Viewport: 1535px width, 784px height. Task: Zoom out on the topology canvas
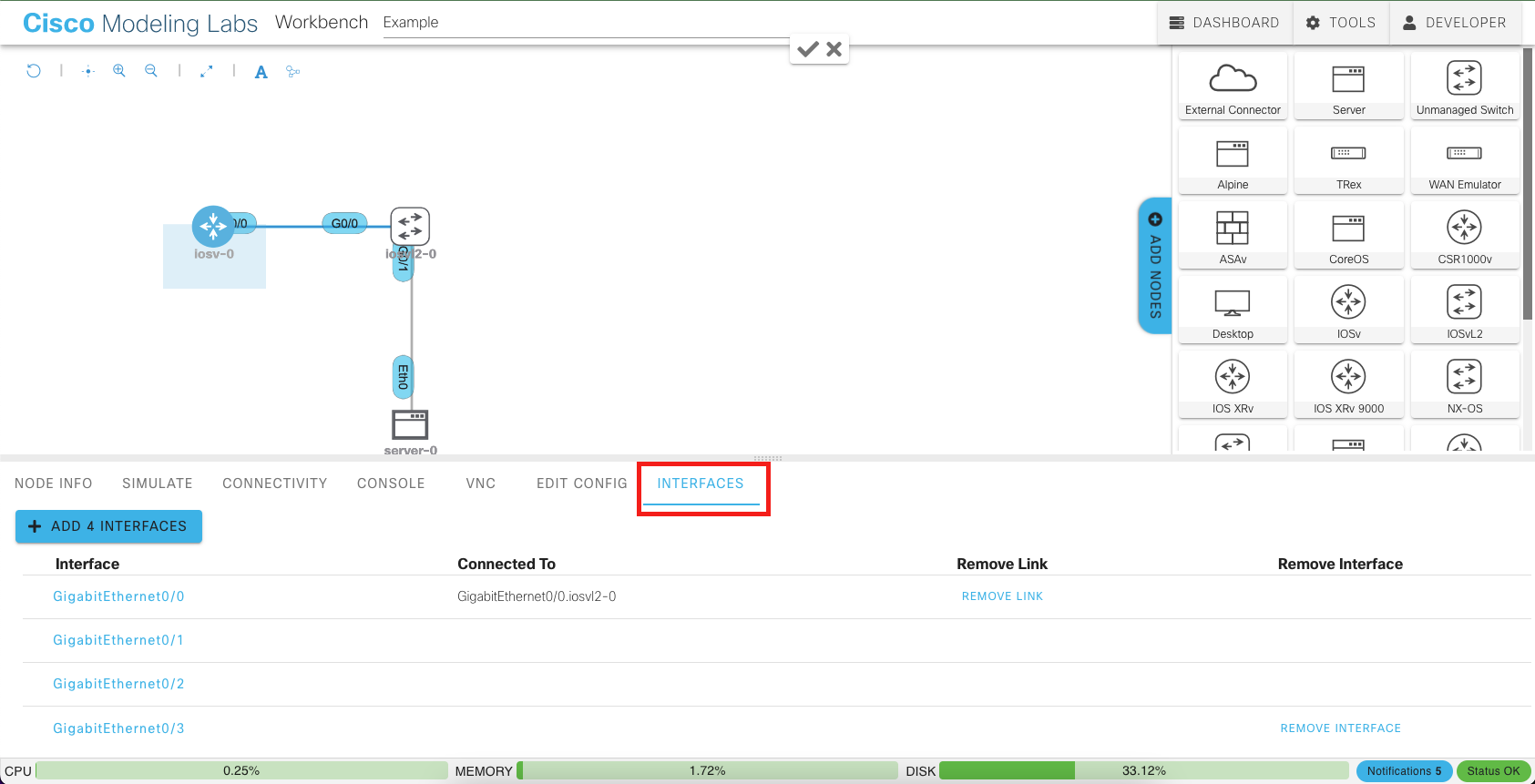click(151, 71)
